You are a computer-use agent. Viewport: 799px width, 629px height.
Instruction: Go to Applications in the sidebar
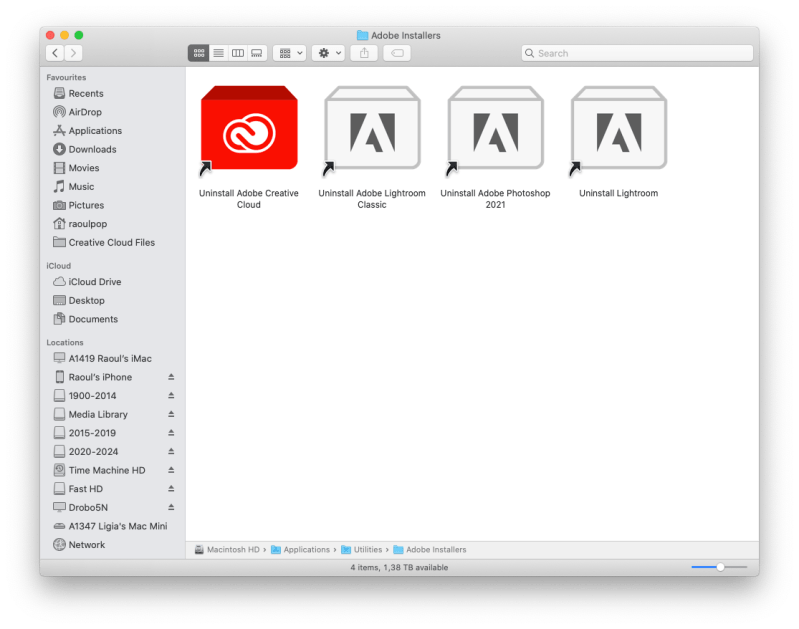coord(94,131)
